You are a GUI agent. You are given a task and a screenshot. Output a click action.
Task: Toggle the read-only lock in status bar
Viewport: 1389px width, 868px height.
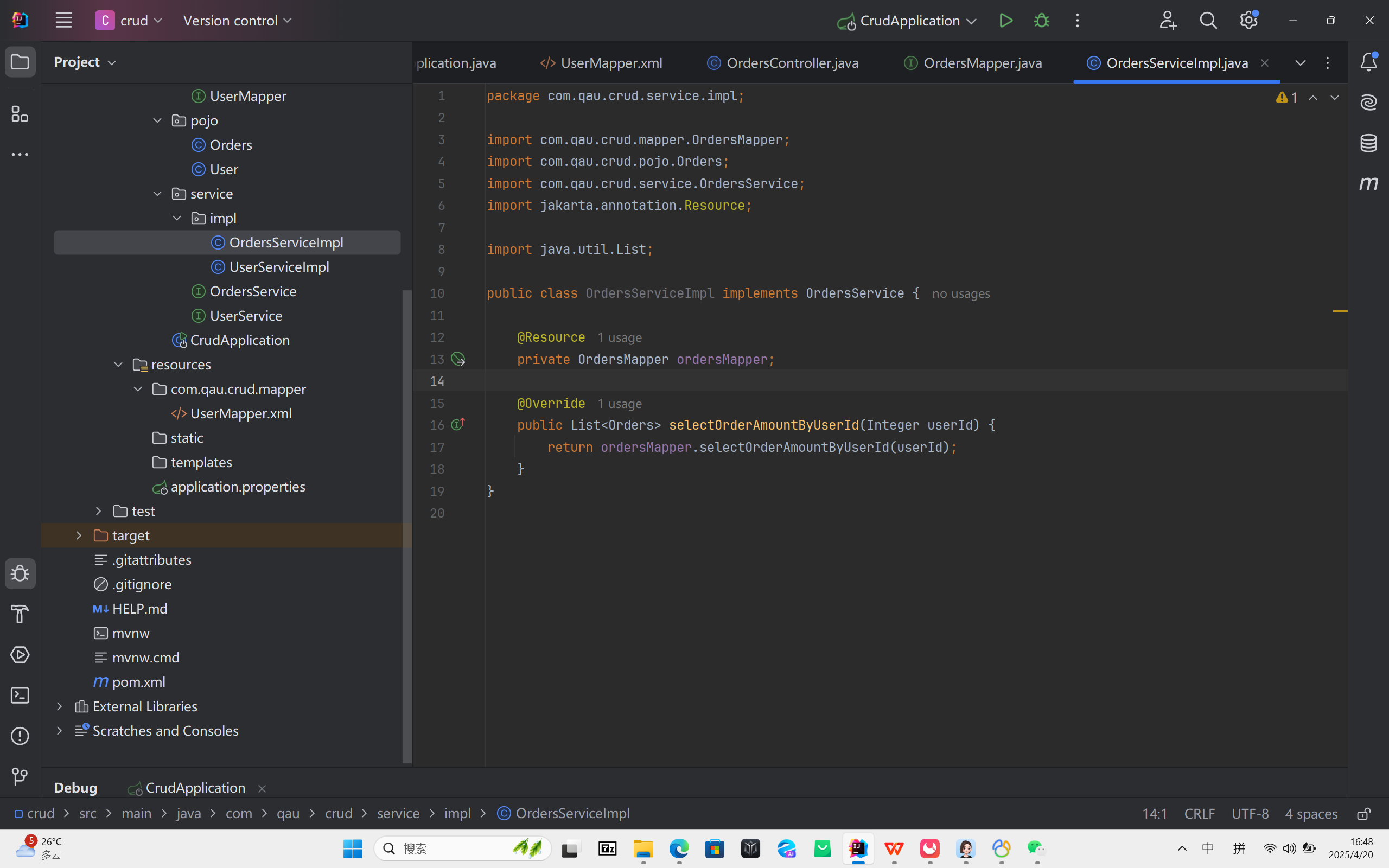coord(1363,813)
